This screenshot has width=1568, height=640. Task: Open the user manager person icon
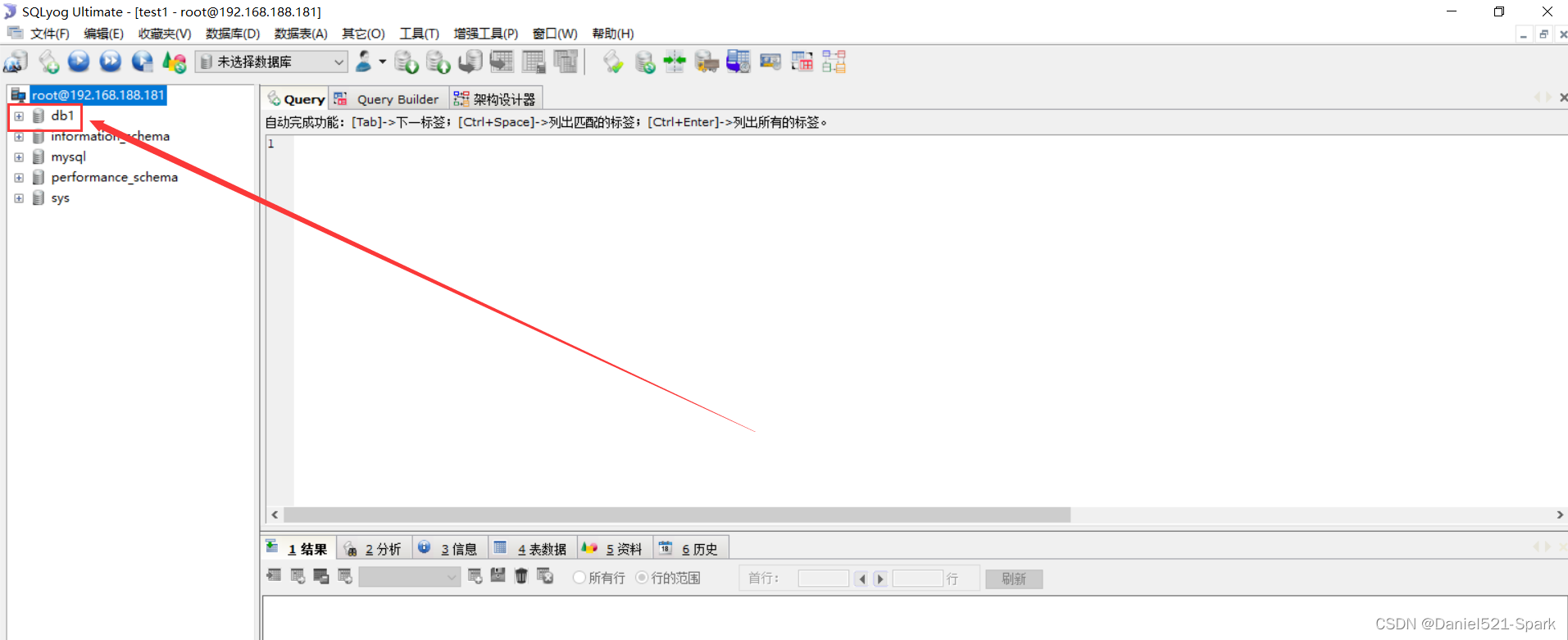tap(364, 61)
